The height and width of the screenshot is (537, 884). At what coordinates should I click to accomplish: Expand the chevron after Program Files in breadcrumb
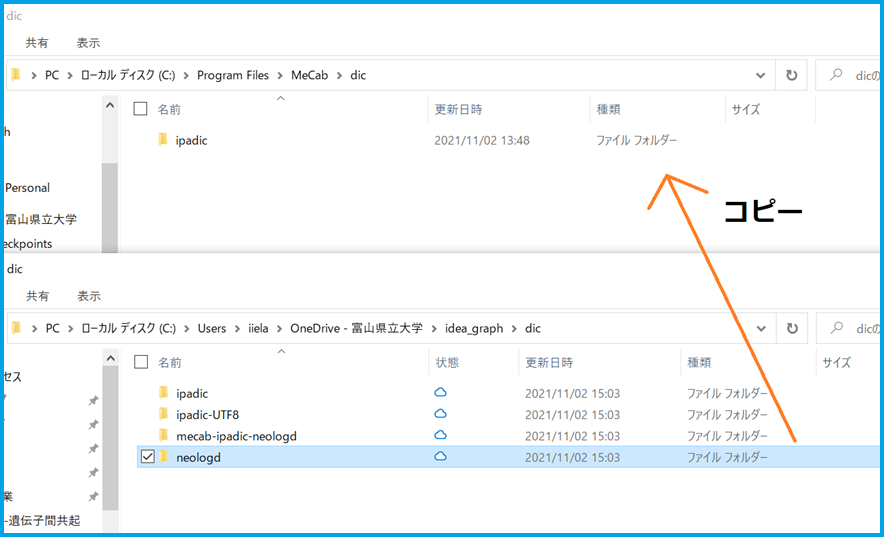coord(280,75)
